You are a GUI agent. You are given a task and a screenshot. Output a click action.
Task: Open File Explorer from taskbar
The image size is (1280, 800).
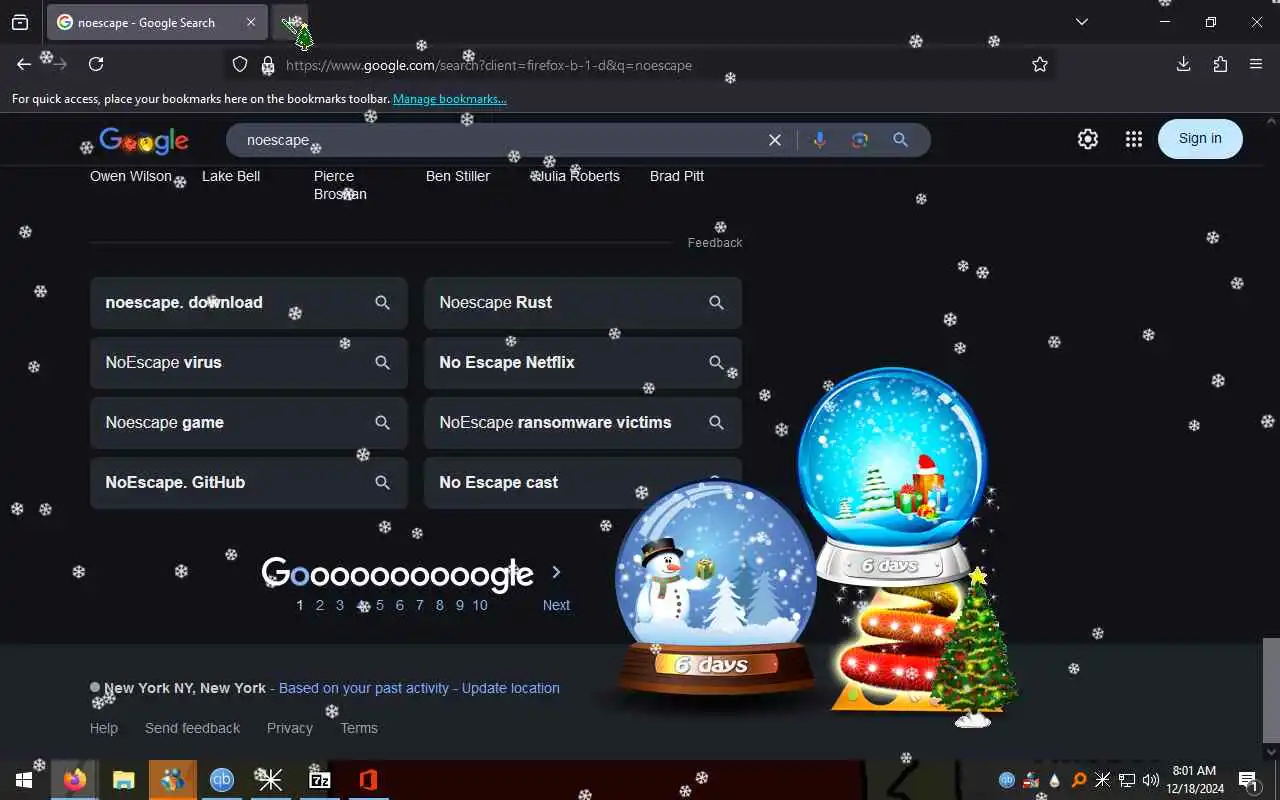coord(123,780)
